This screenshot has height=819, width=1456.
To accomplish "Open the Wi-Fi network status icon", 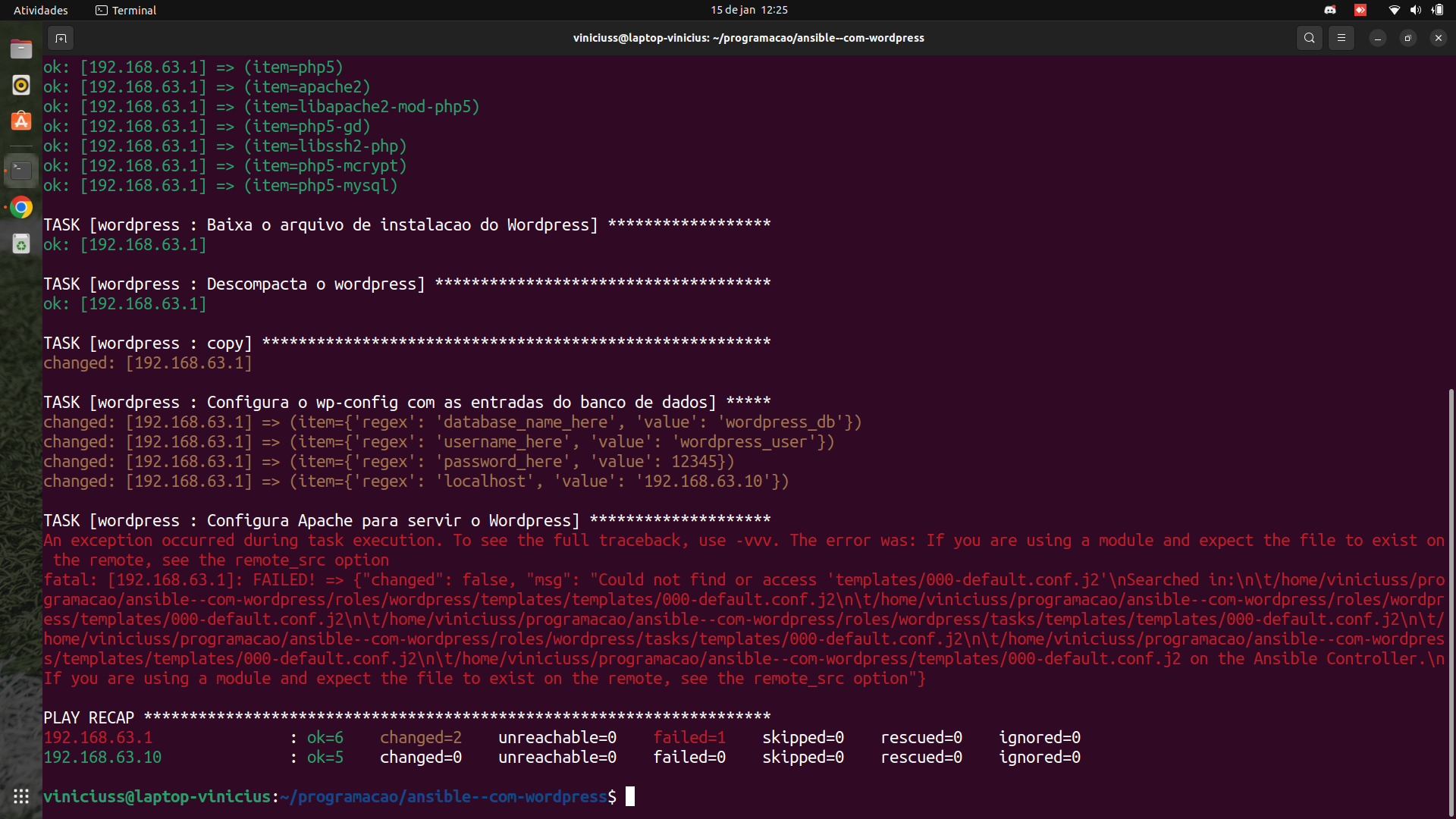I will pyautogui.click(x=1394, y=10).
